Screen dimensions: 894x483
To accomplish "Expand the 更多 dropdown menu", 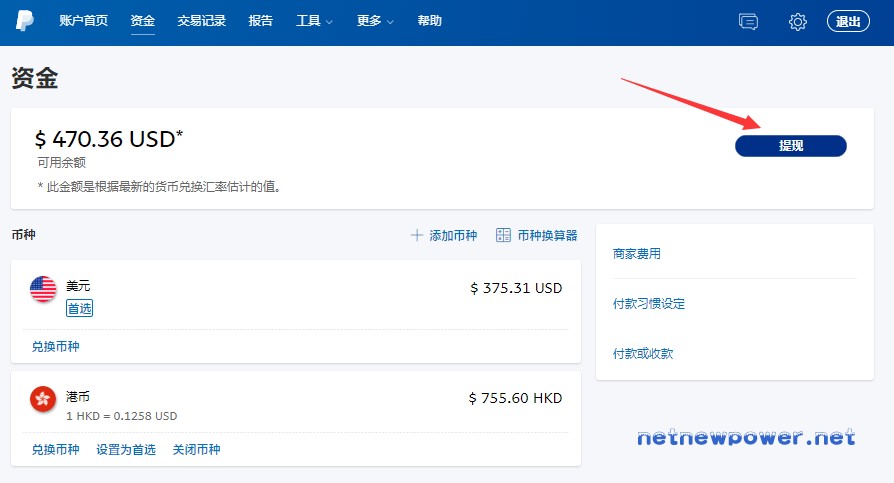I will [x=375, y=21].
